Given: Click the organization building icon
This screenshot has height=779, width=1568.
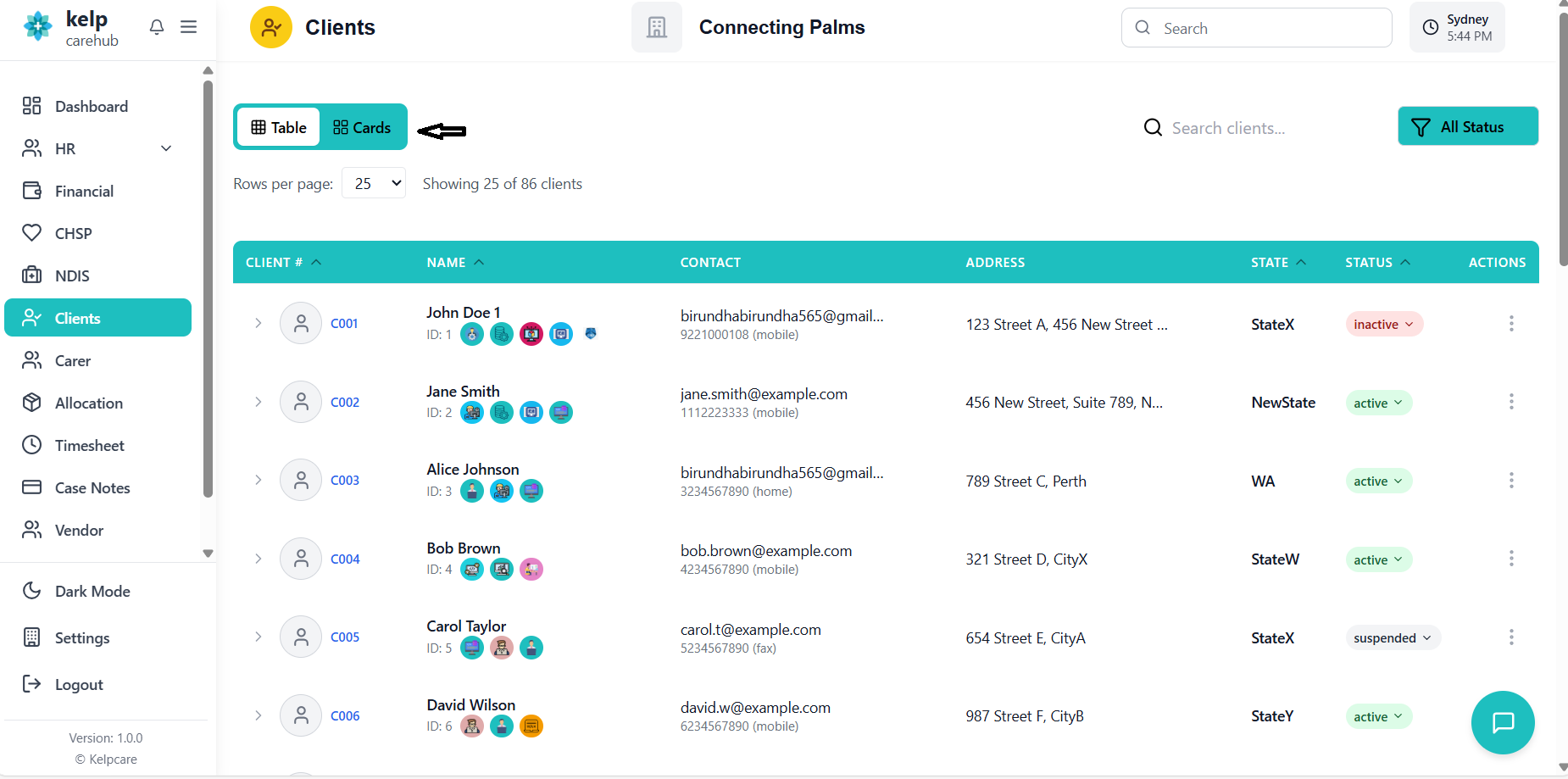Looking at the screenshot, I should tap(656, 27).
